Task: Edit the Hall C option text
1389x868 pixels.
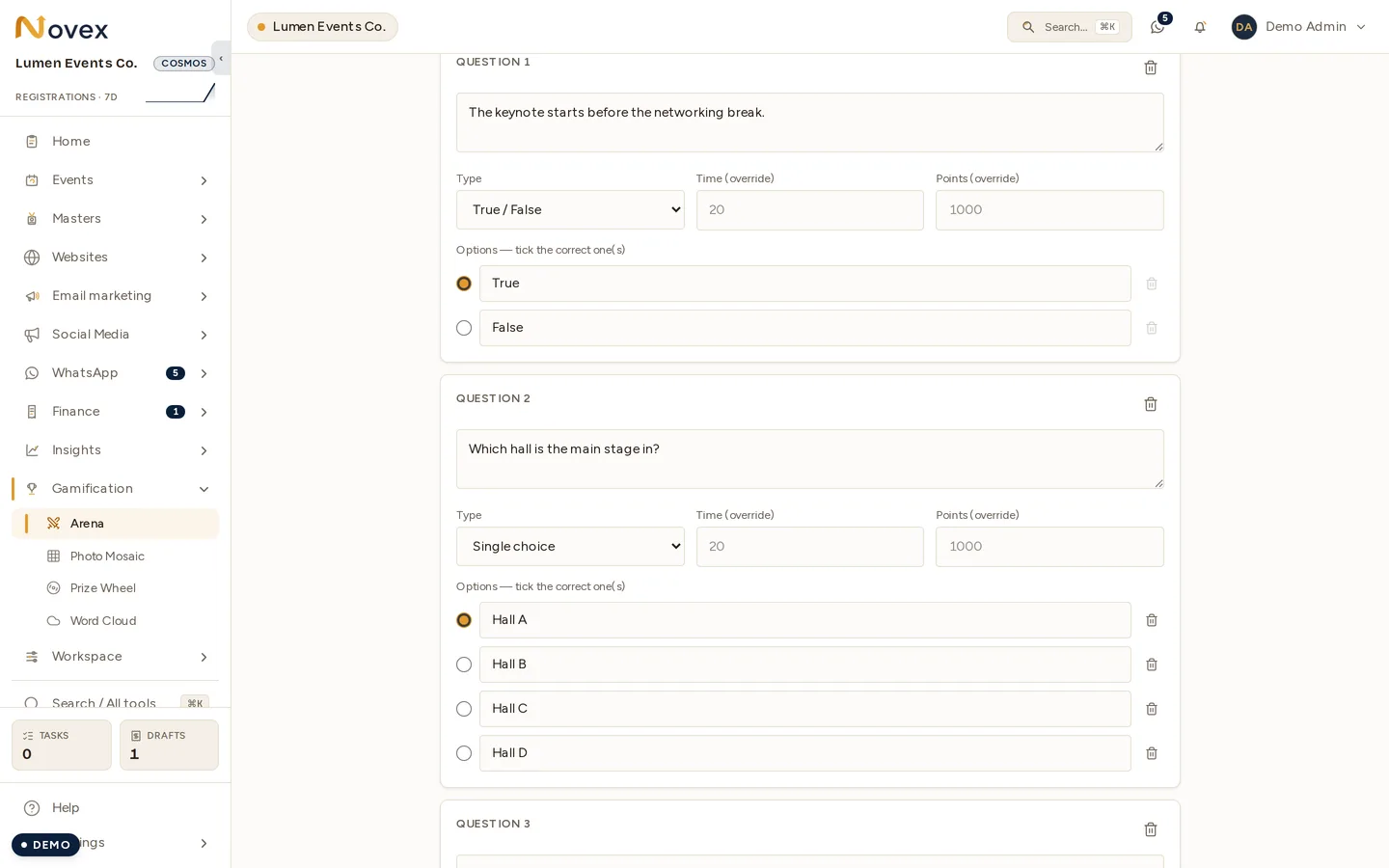Action: coord(804,709)
